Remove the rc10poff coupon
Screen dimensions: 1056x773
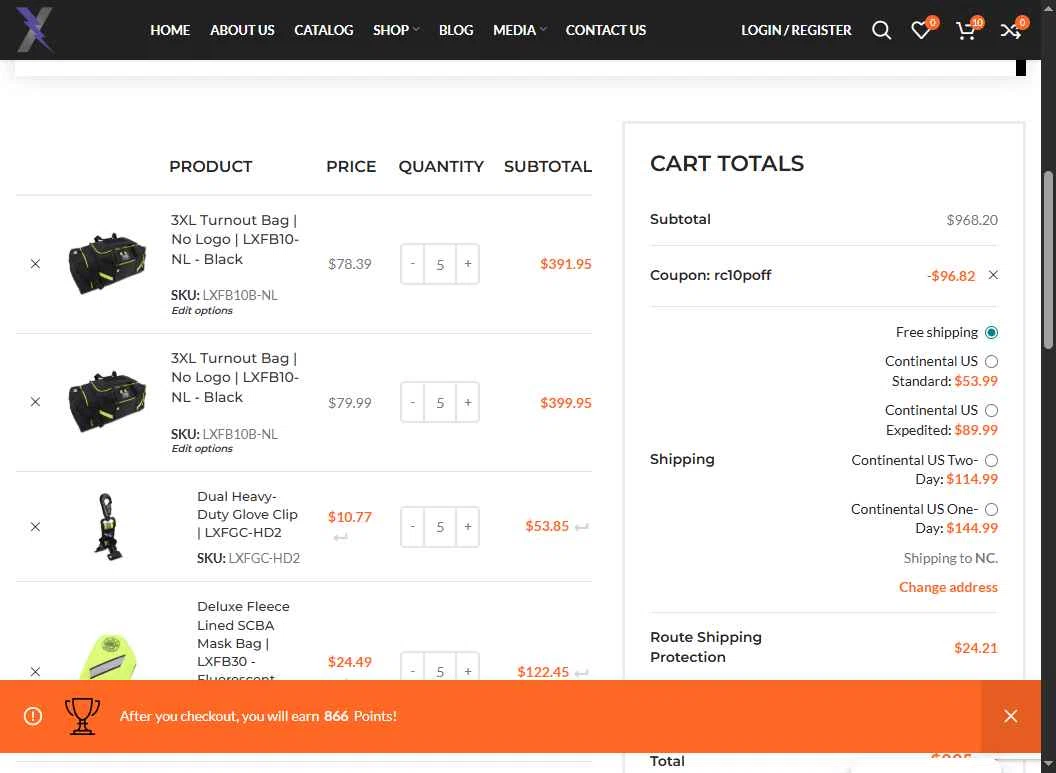[x=993, y=275]
